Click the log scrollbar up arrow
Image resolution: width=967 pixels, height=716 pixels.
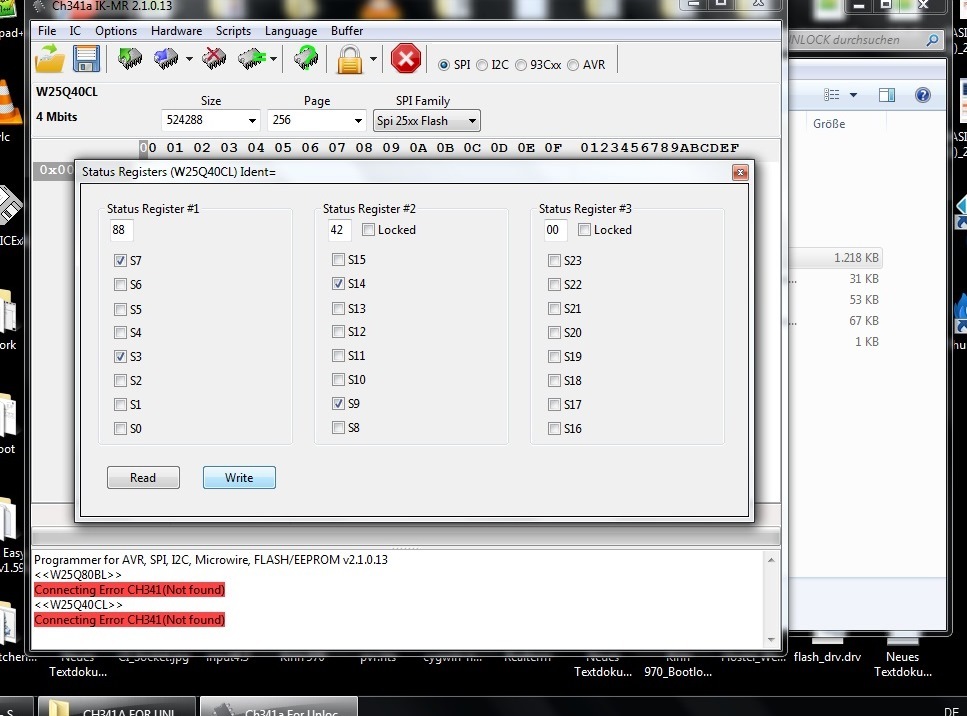pos(771,560)
